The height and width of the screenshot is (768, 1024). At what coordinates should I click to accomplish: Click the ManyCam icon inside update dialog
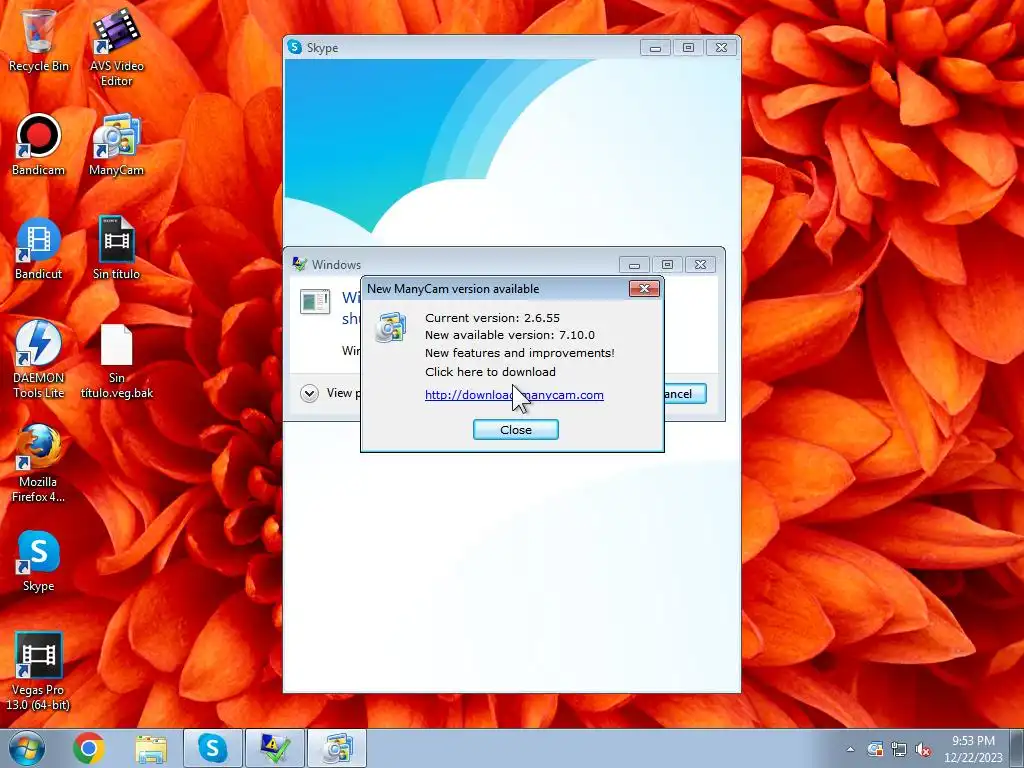[x=391, y=327]
